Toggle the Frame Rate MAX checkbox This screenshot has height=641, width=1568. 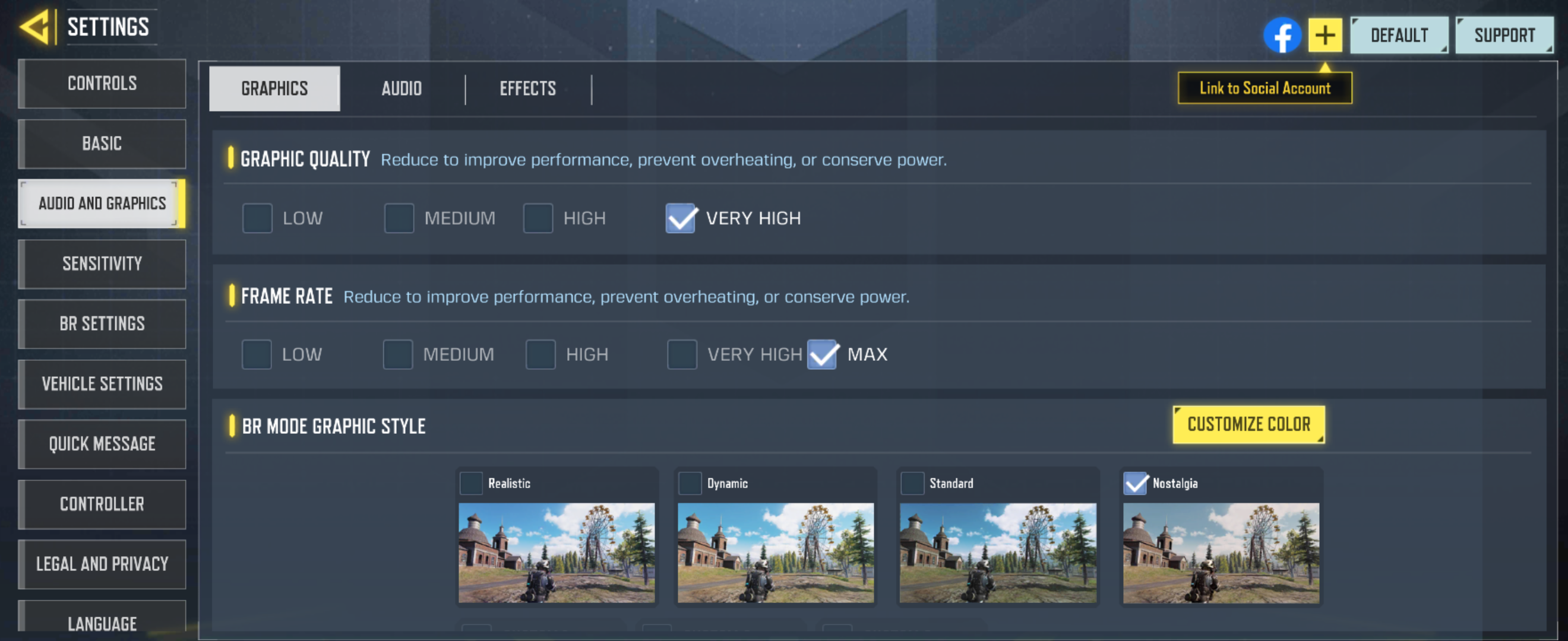click(x=823, y=354)
